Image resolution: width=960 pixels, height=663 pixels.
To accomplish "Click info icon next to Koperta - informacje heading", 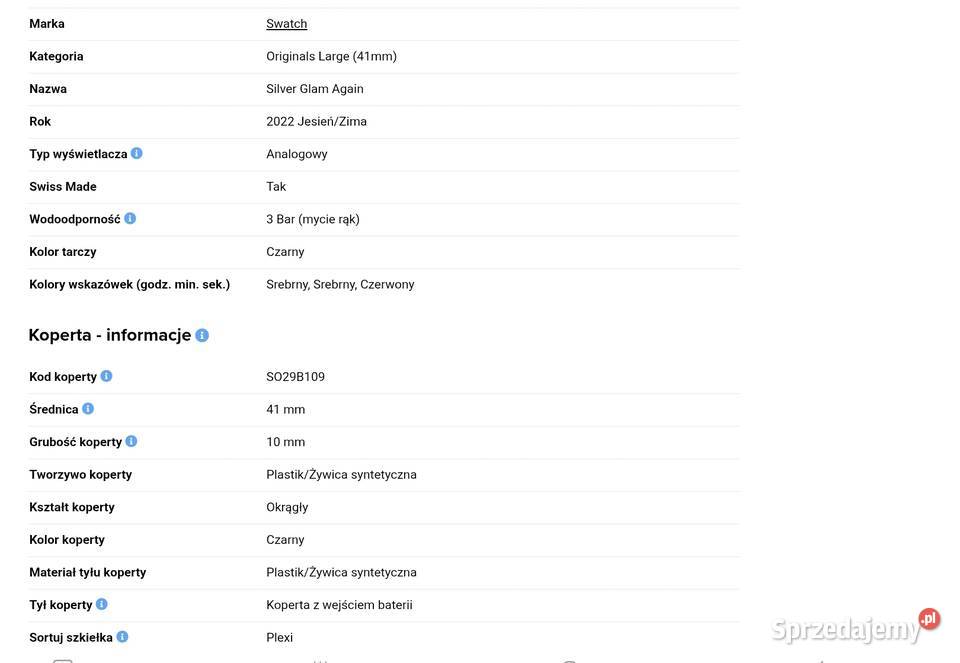I will coord(202,335).
